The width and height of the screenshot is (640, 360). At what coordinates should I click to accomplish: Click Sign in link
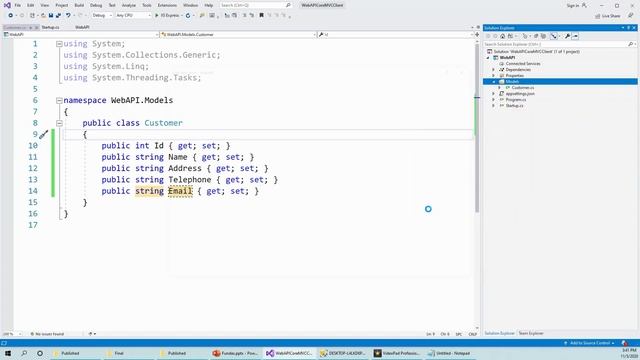click(x=573, y=5)
